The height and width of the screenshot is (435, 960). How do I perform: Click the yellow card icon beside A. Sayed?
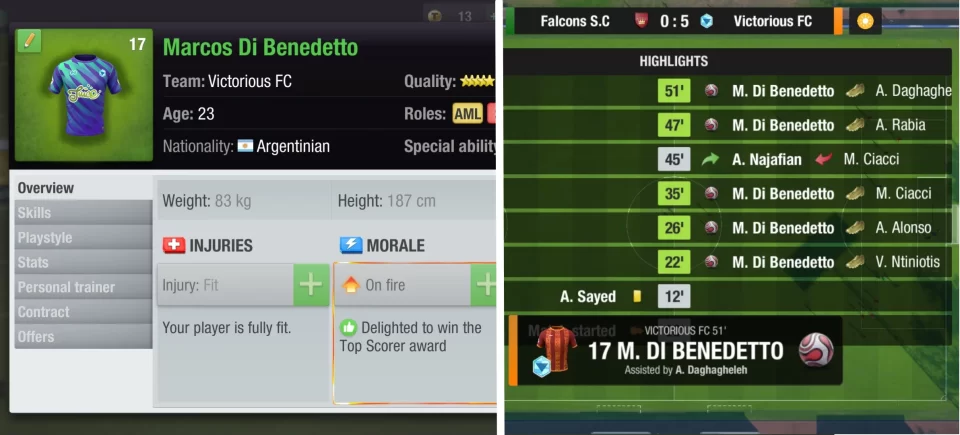pyautogui.click(x=637, y=297)
